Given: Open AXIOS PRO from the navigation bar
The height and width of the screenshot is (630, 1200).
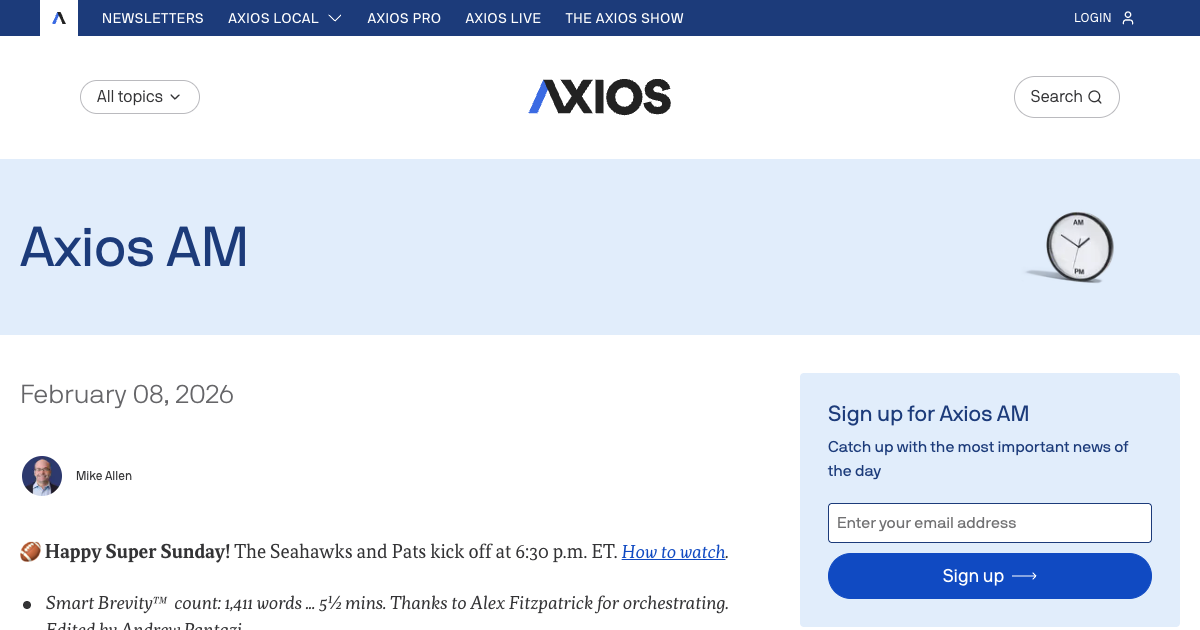Looking at the screenshot, I should [x=404, y=17].
